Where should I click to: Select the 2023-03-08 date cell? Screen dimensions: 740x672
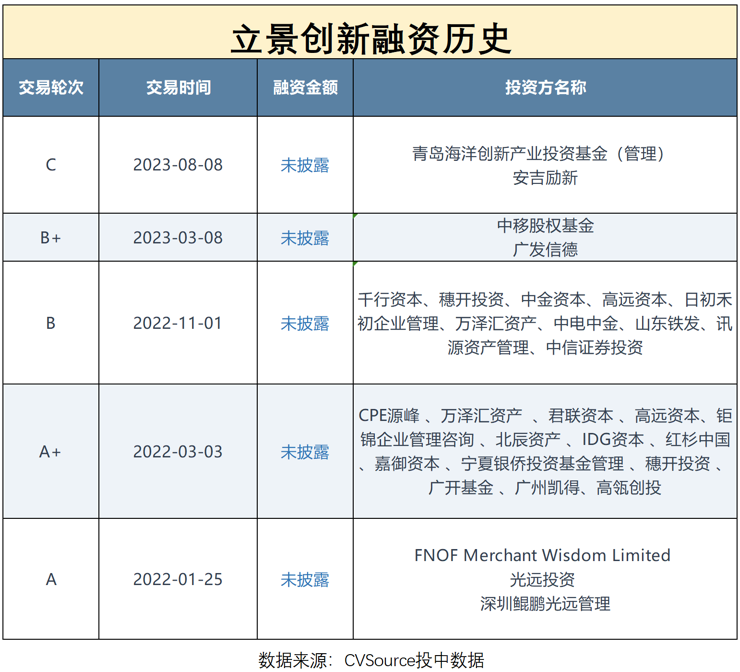point(178,238)
